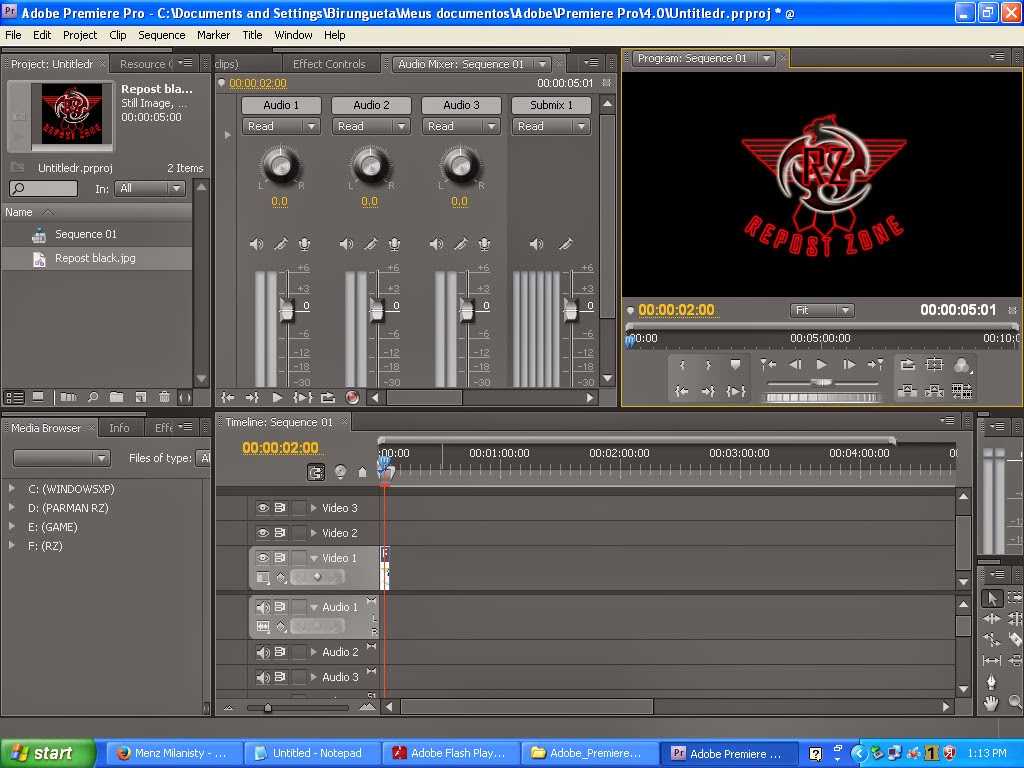The image size is (1024, 768).
Task: Open the Sequence menu
Action: [161, 35]
